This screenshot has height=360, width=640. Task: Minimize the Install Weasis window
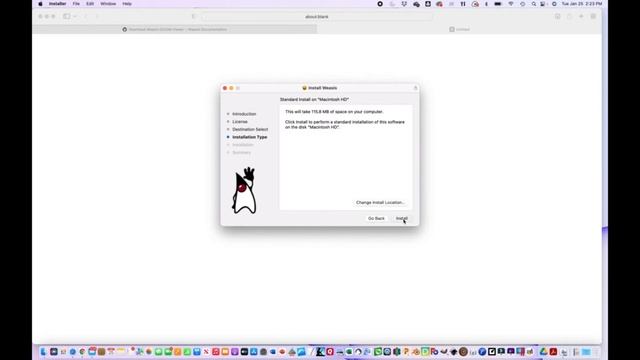(231, 88)
